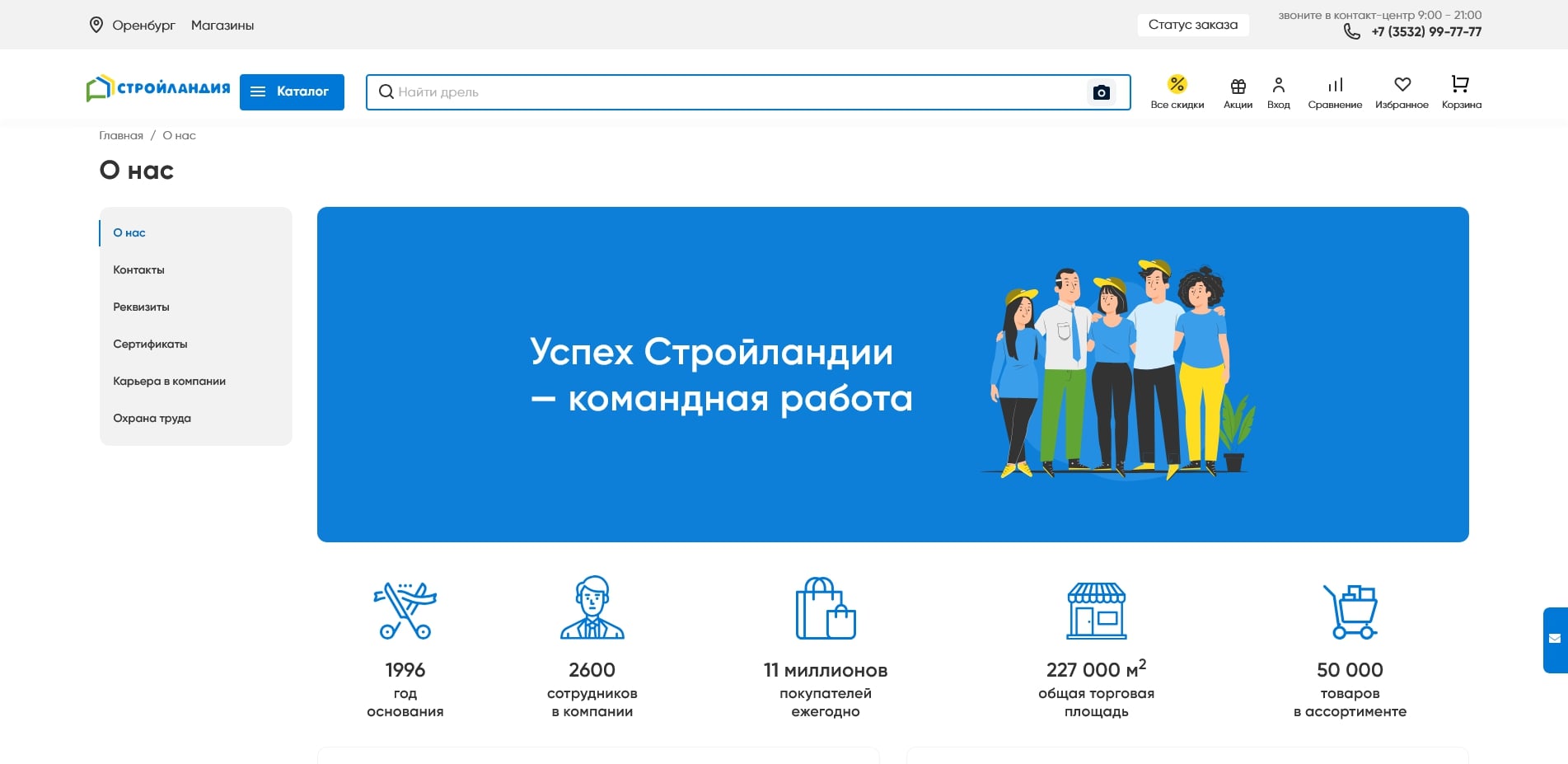Start image search with the camera icon
This screenshot has width=1568, height=764.
coord(1102,92)
